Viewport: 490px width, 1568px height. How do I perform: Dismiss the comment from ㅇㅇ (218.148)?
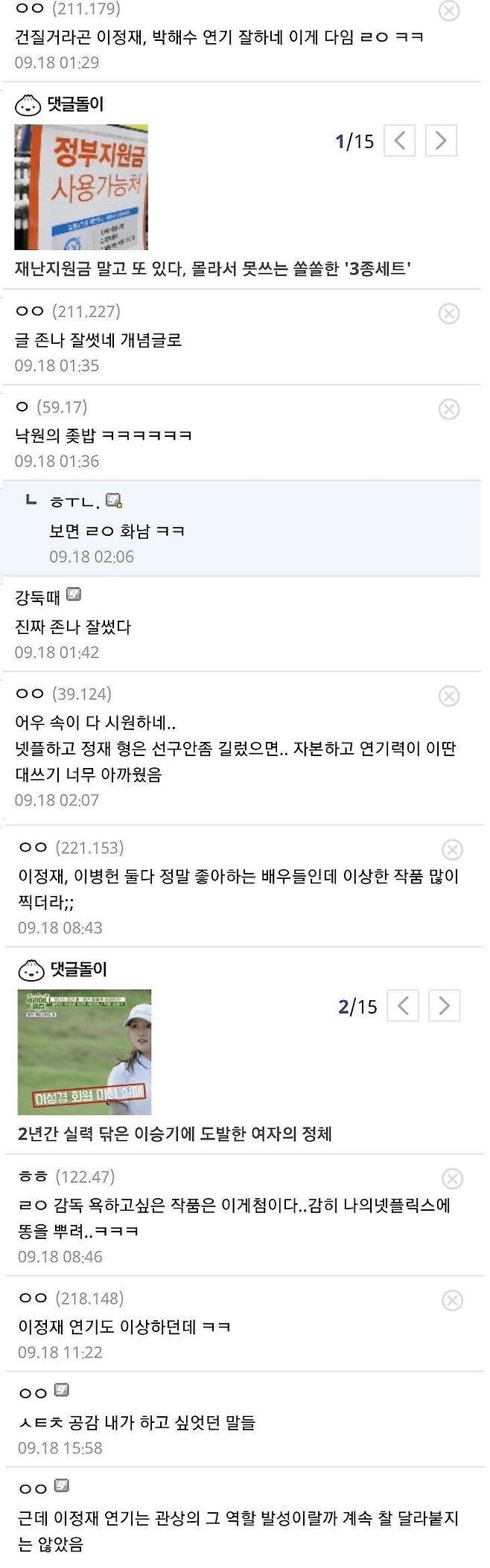[x=452, y=1299]
